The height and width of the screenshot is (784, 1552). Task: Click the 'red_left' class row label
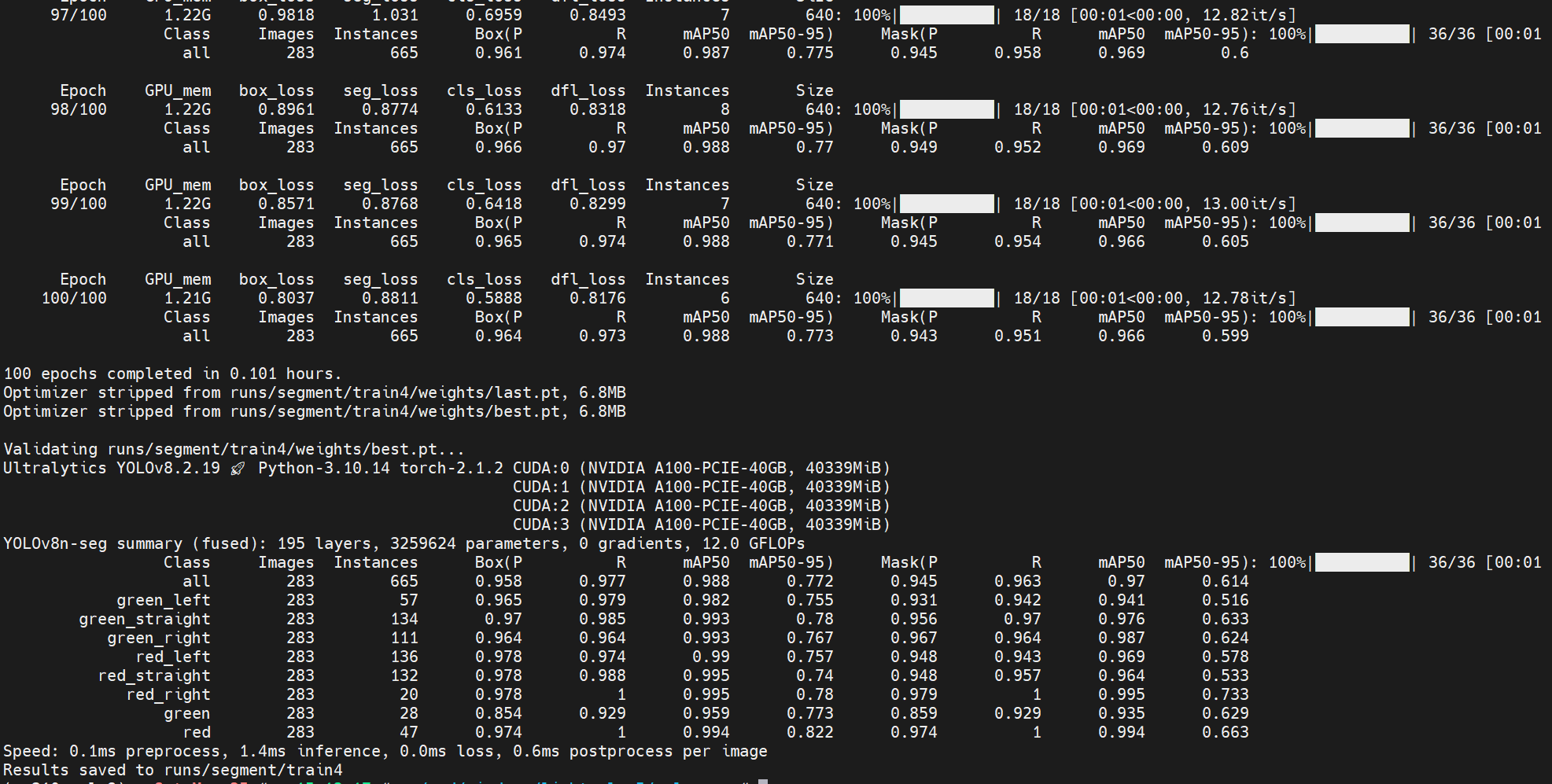click(173, 657)
